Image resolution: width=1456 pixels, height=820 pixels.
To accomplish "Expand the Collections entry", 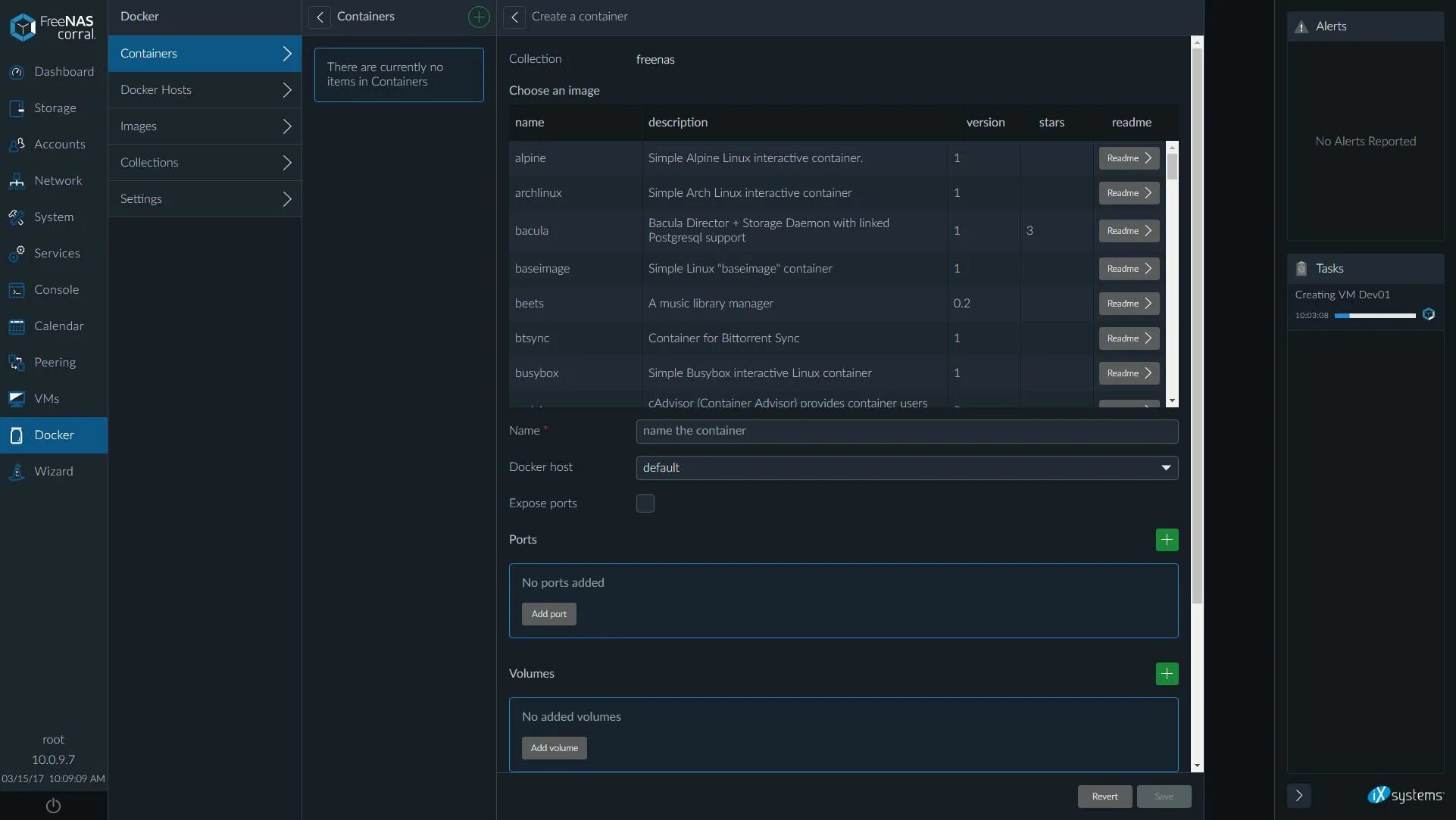I will click(x=205, y=162).
